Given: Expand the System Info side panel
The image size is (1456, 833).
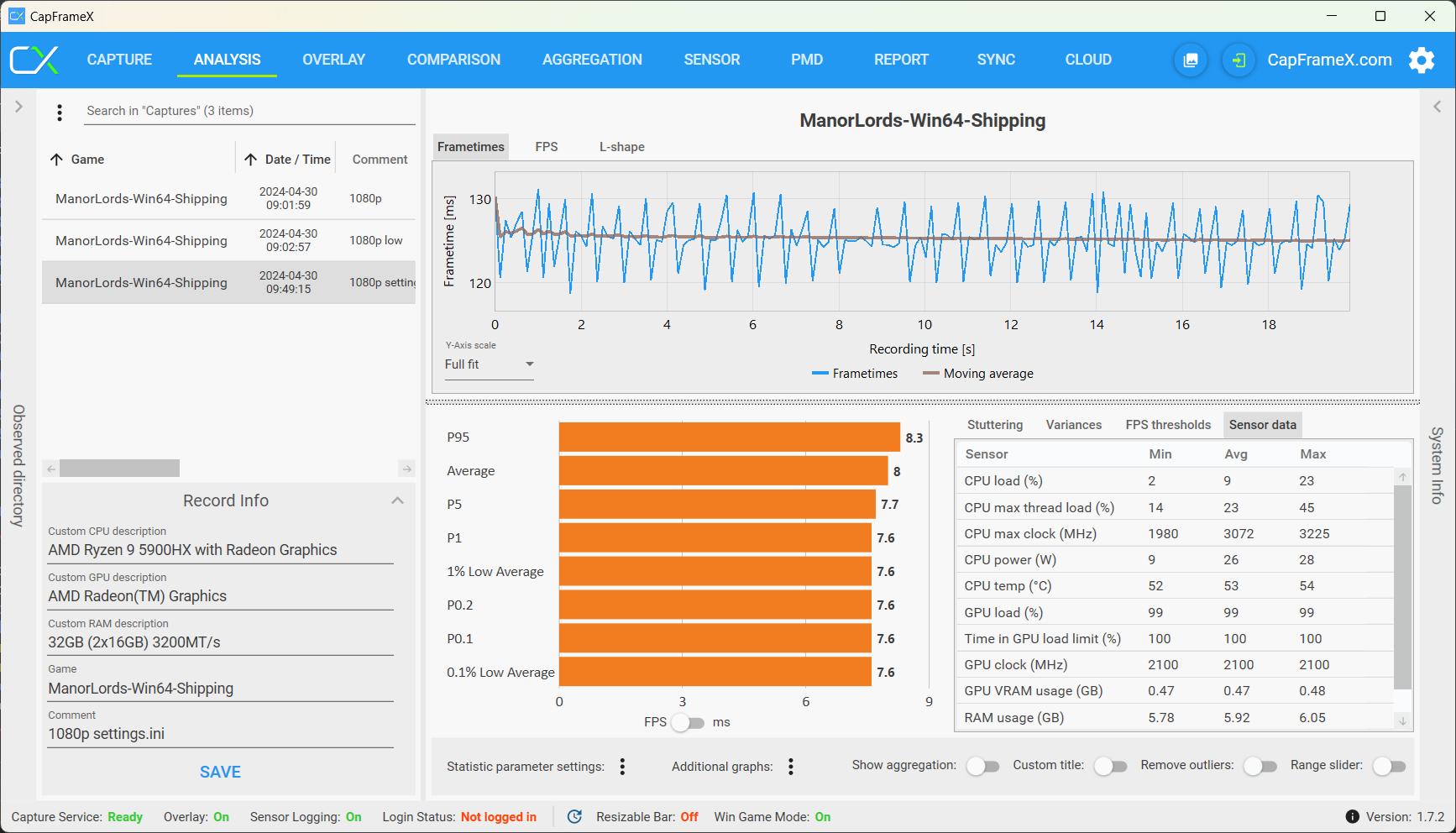Looking at the screenshot, I should [x=1437, y=107].
